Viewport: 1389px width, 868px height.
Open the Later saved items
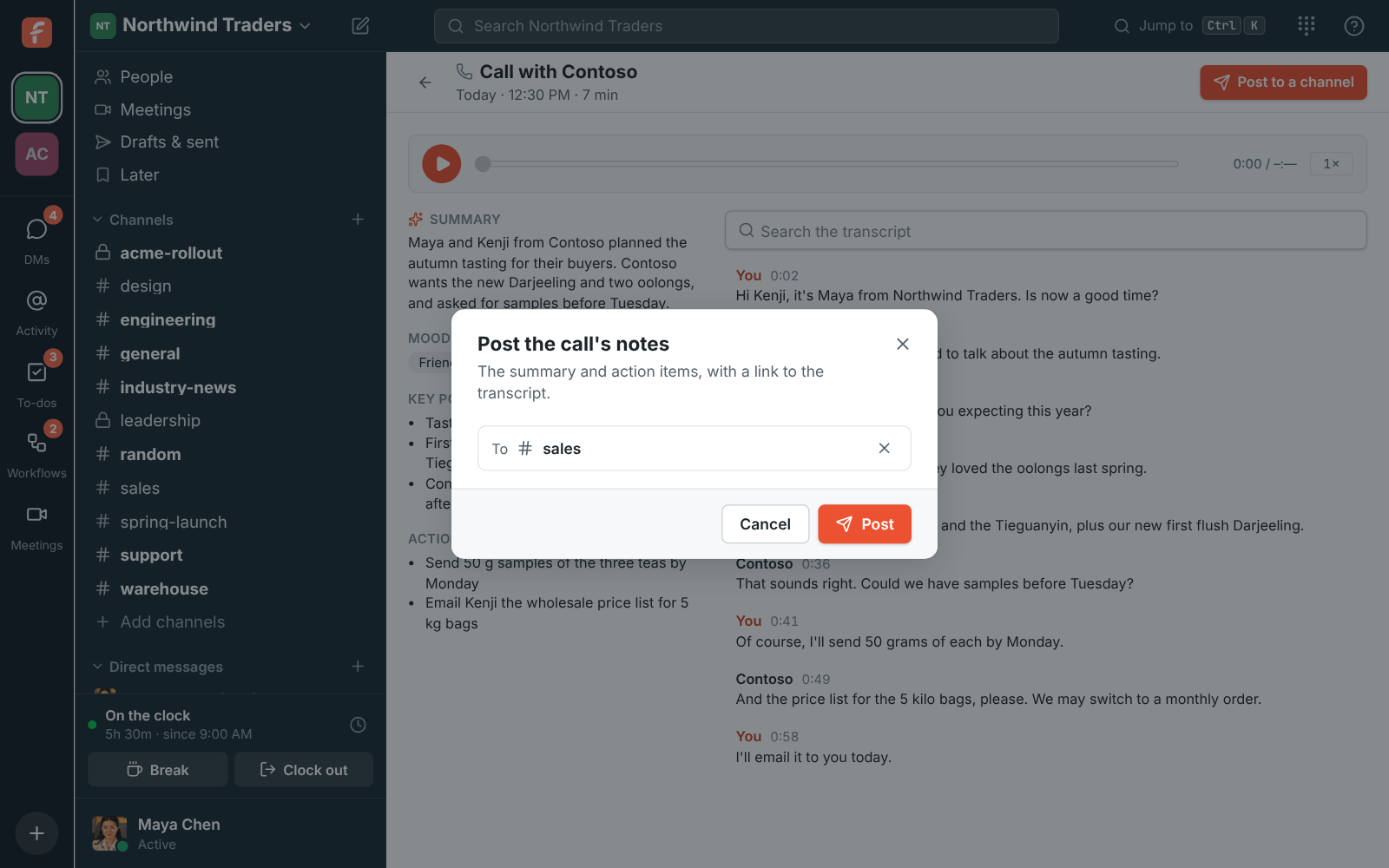point(230,175)
